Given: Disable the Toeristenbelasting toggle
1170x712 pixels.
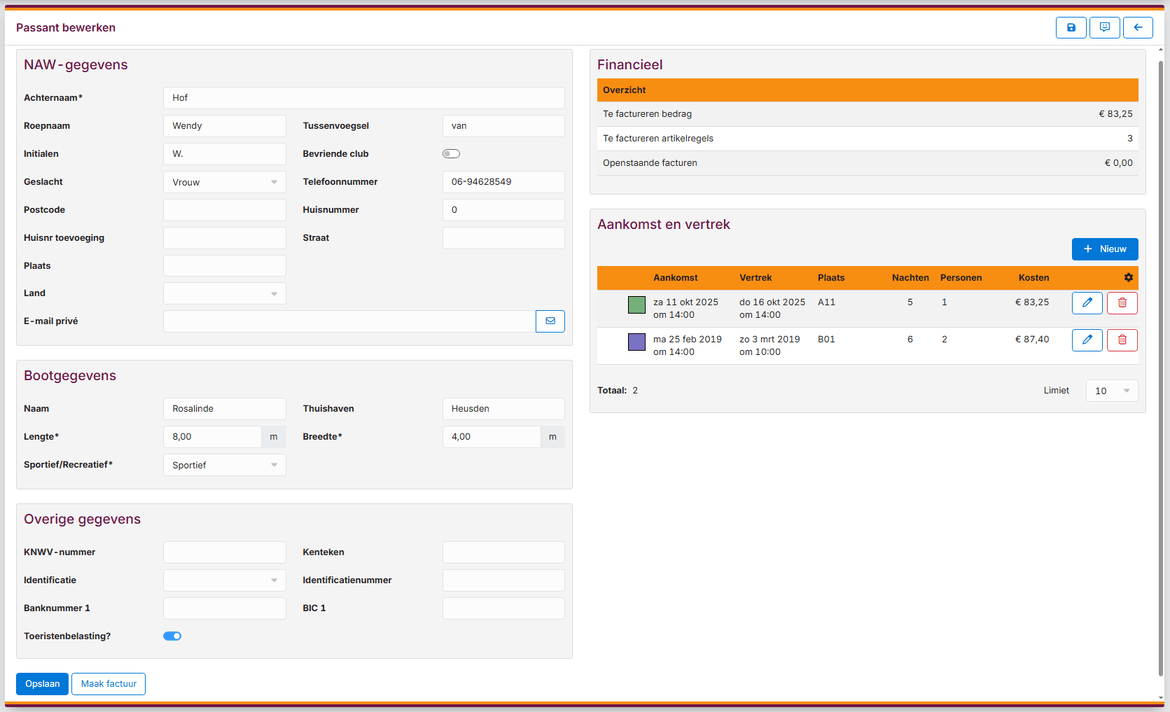Looking at the screenshot, I should tap(172, 636).
